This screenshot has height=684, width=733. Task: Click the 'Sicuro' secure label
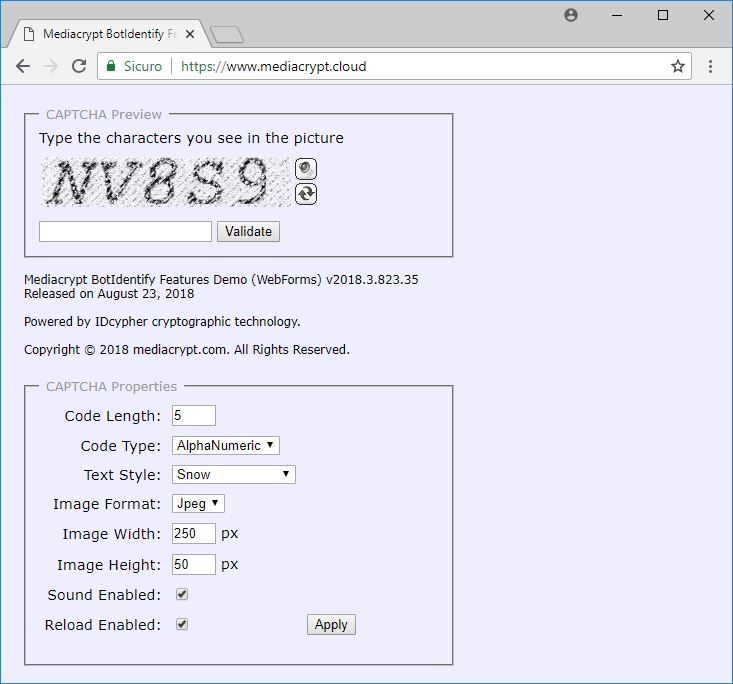[143, 66]
